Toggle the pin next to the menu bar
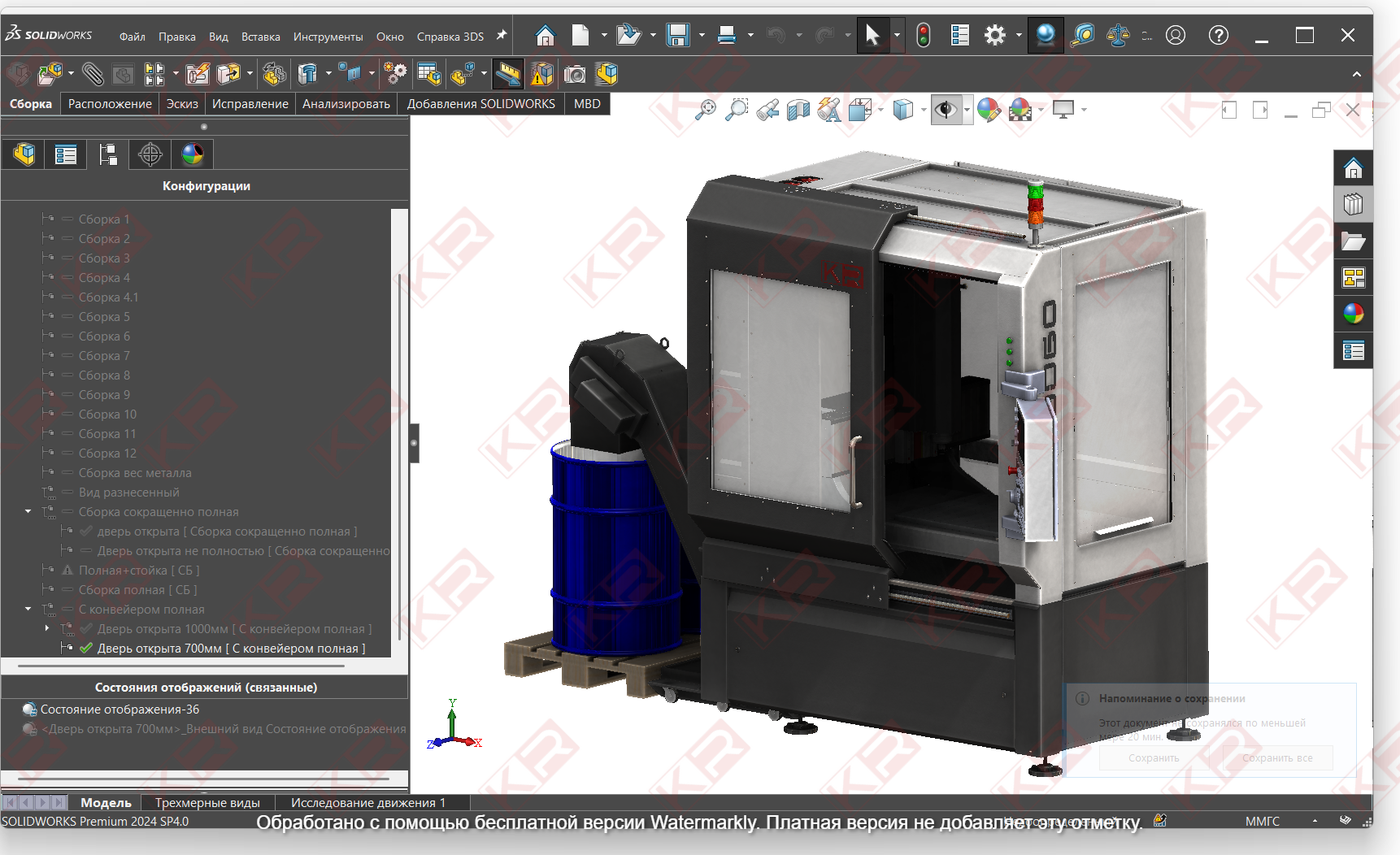The height and width of the screenshot is (855, 1400). click(x=502, y=35)
